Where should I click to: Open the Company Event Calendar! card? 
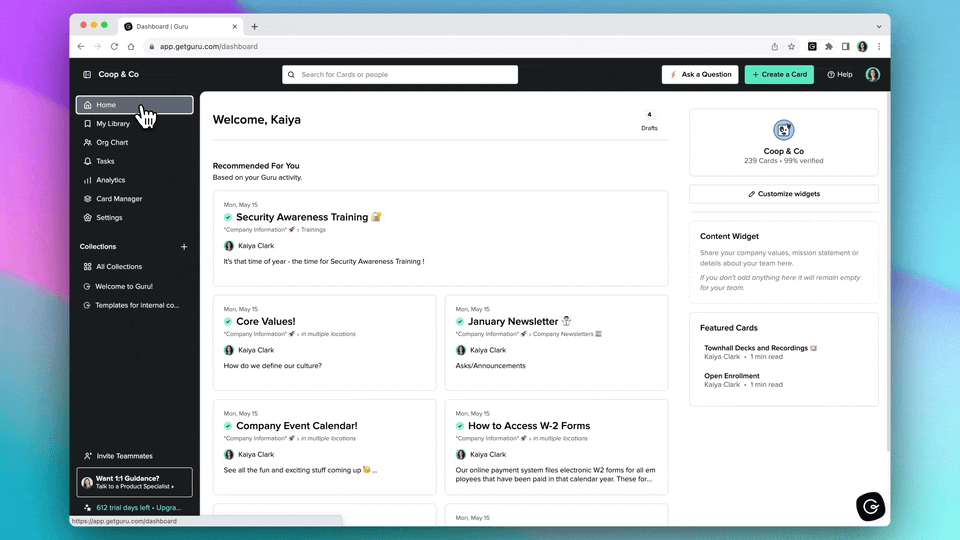[x=324, y=447]
